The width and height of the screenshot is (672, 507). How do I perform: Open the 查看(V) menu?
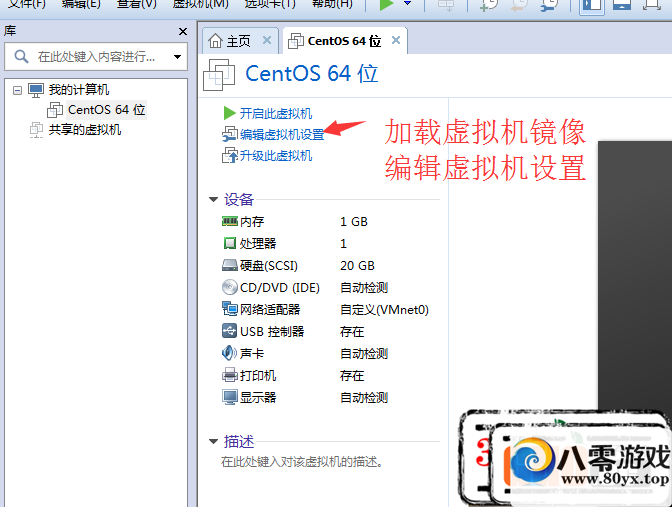click(x=136, y=4)
